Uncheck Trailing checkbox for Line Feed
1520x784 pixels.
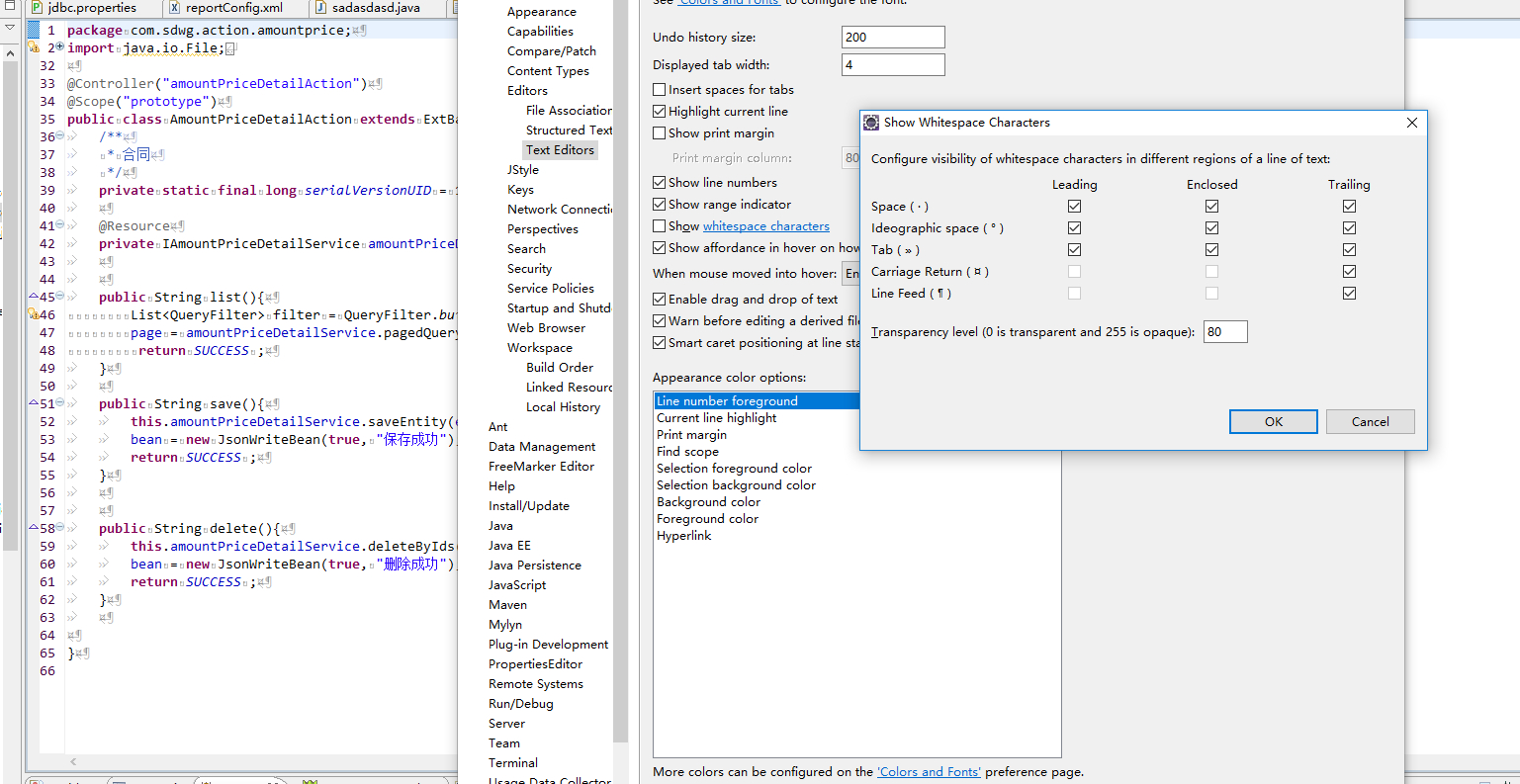[1350, 294]
